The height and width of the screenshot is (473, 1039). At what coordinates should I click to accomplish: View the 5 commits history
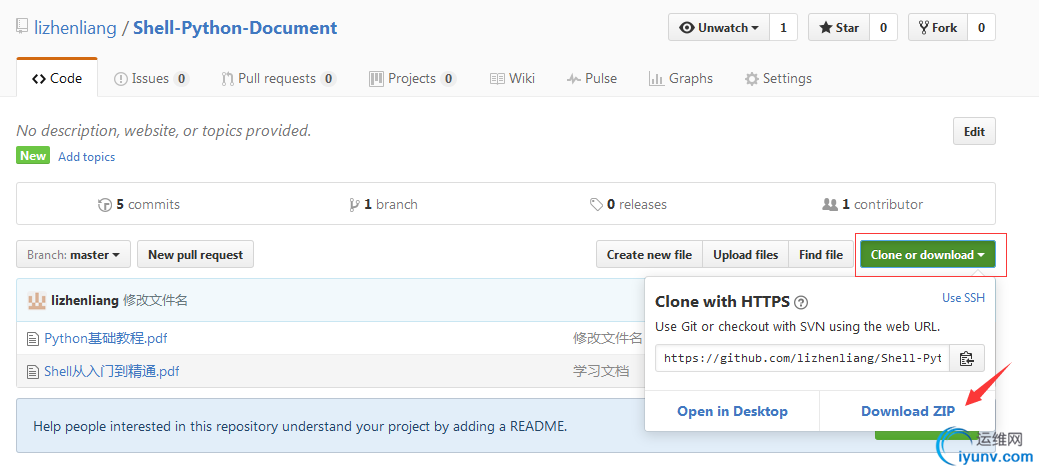click(x=138, y=204)
